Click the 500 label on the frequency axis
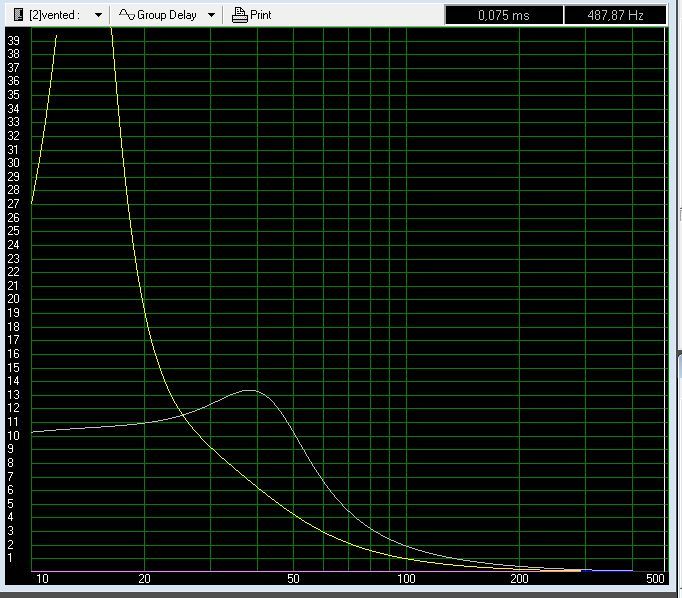 655,579
